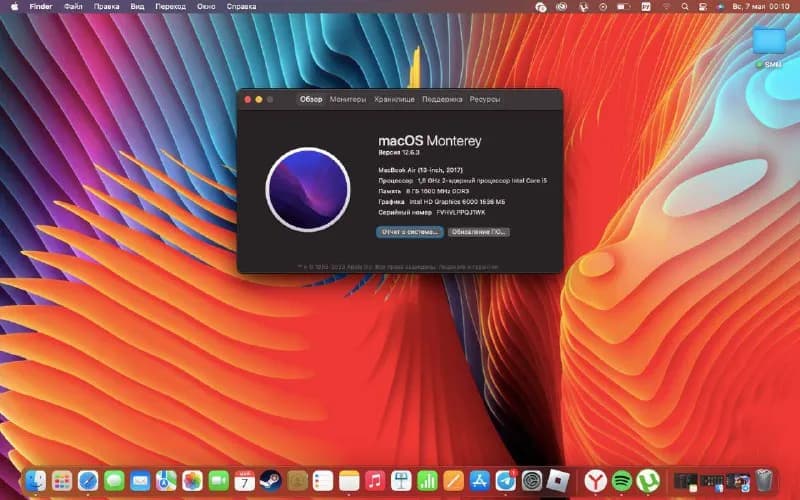Minimize the About This Mac window

point(259,99)
